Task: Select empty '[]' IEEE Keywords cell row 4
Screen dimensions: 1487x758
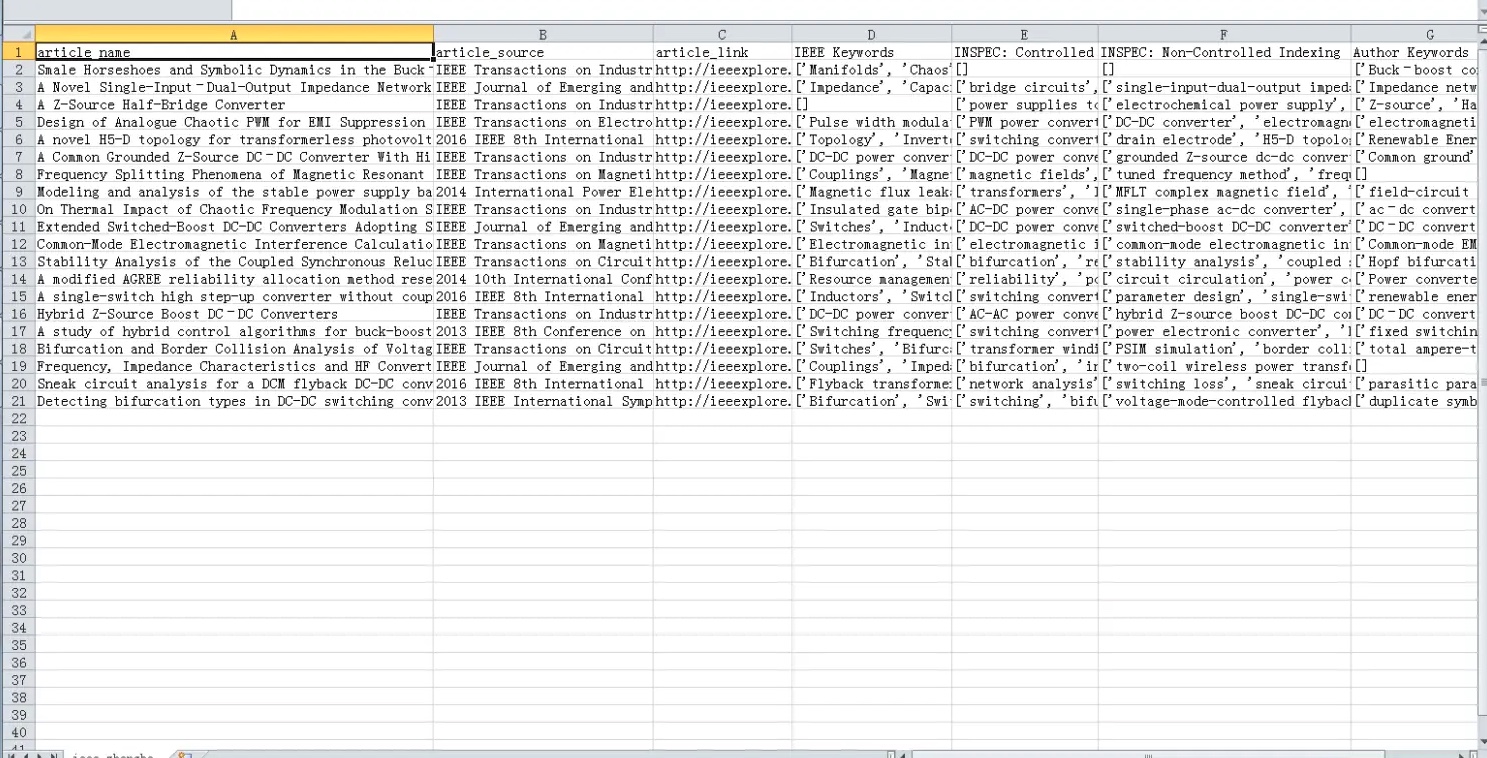Action: [872, 105]
